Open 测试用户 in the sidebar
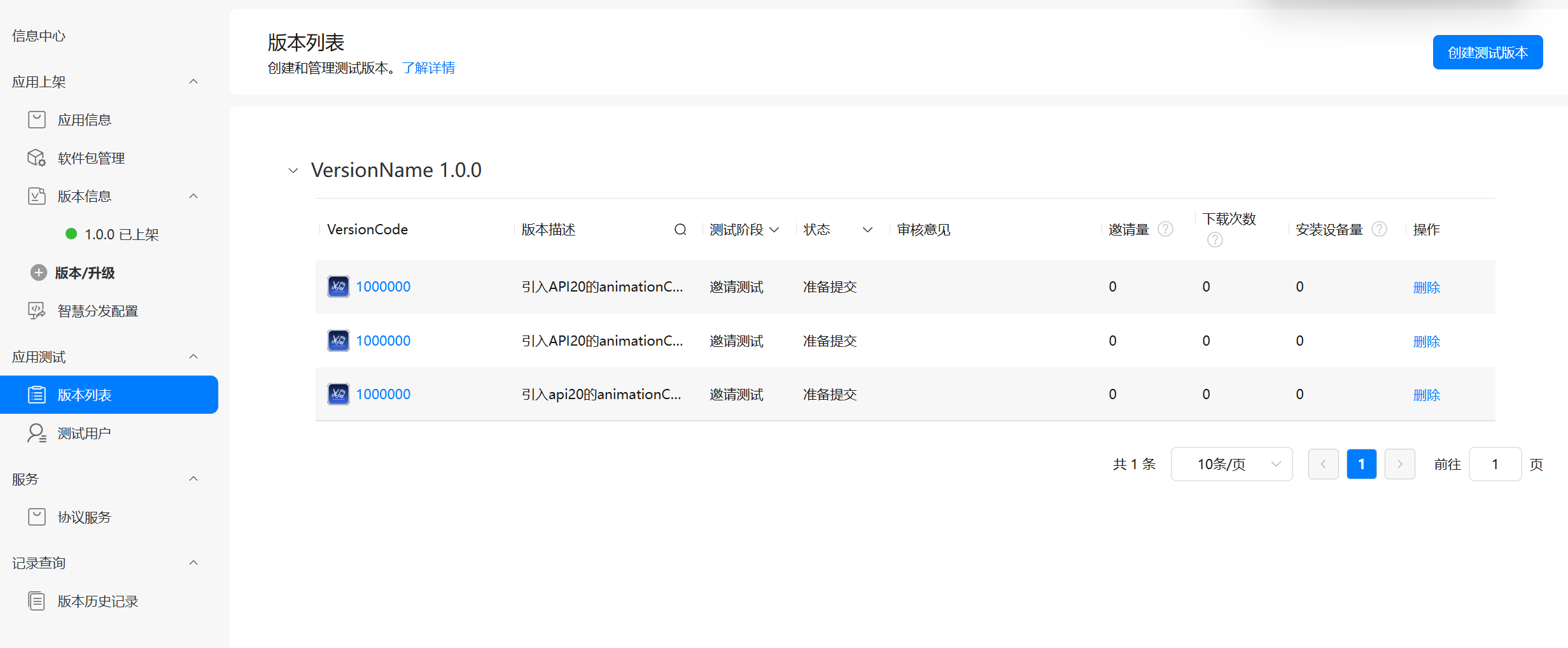 [x=84, y=433]
